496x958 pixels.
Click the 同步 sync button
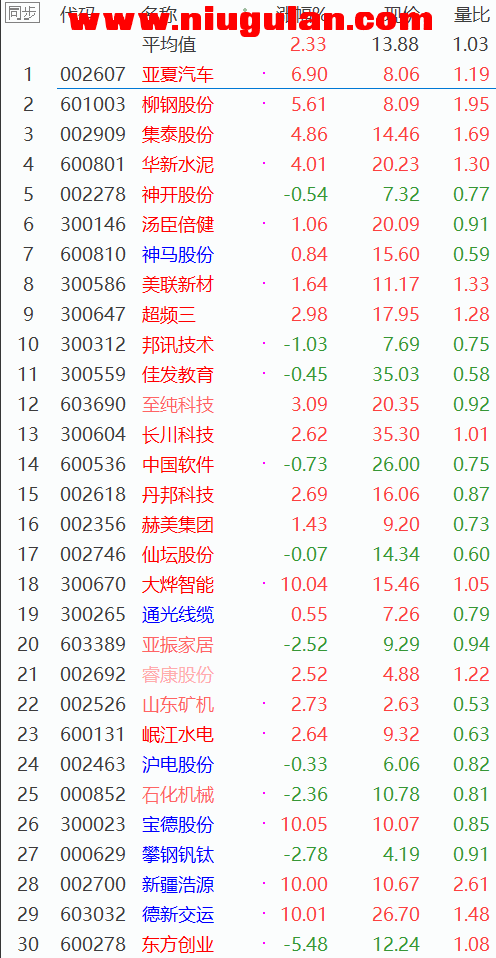(x=22, y=13)
